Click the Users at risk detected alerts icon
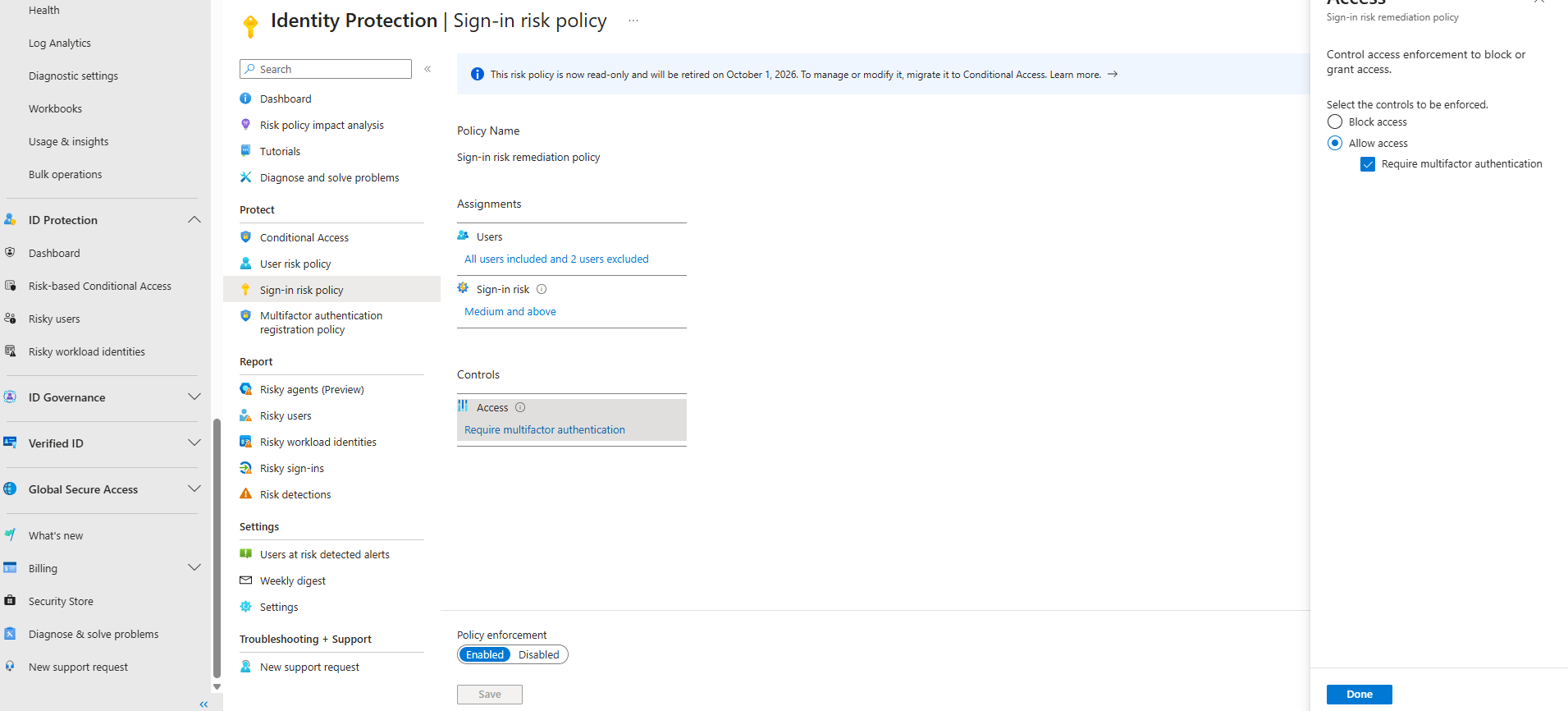This screenshot has width=1568, height=711. coord(245,554)
